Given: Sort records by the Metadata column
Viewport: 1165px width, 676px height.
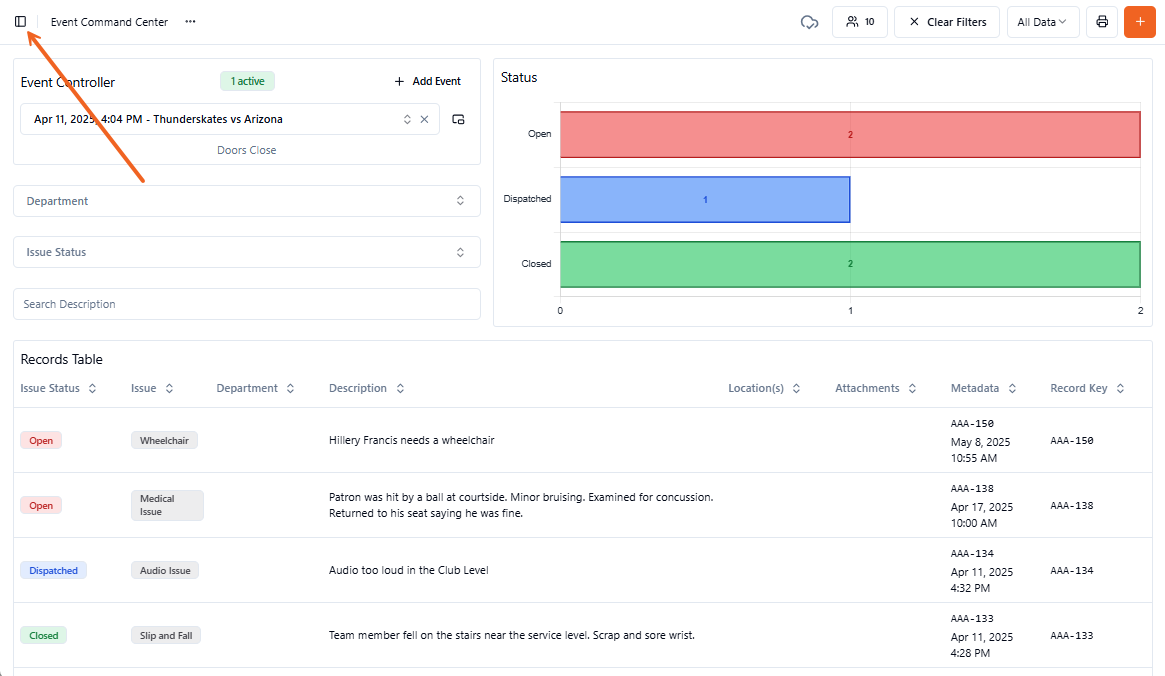Looking at the screenshot, I should [x=983, y=388].
